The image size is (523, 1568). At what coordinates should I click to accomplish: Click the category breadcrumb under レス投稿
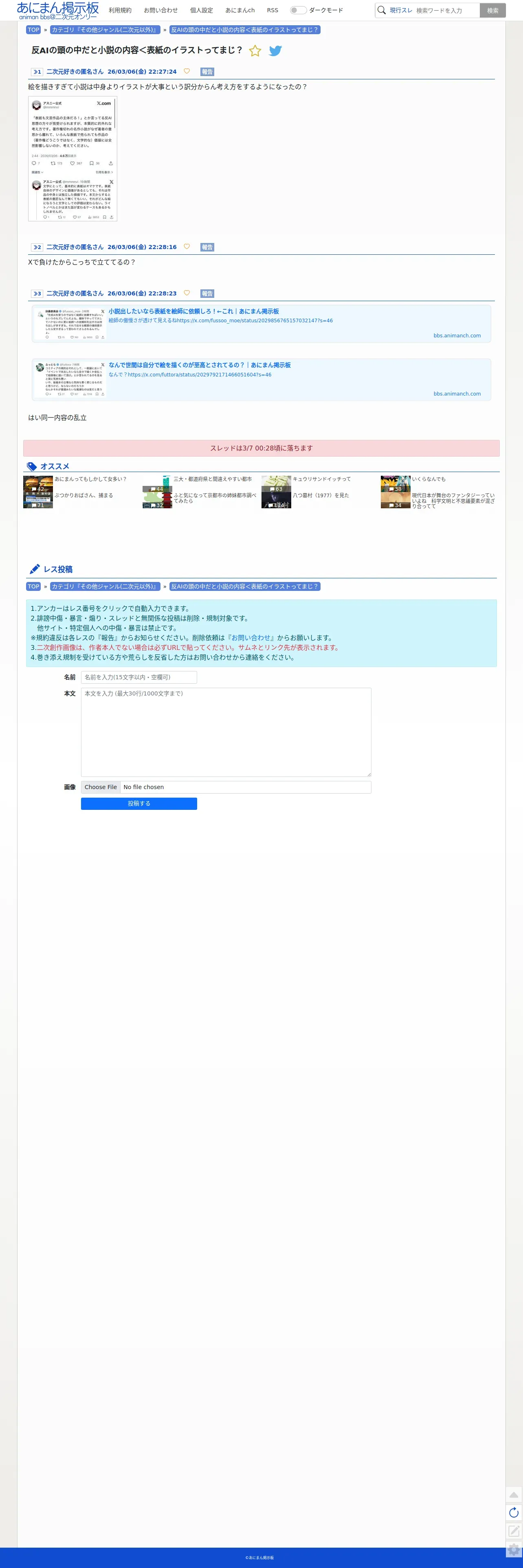coord(105,587)
